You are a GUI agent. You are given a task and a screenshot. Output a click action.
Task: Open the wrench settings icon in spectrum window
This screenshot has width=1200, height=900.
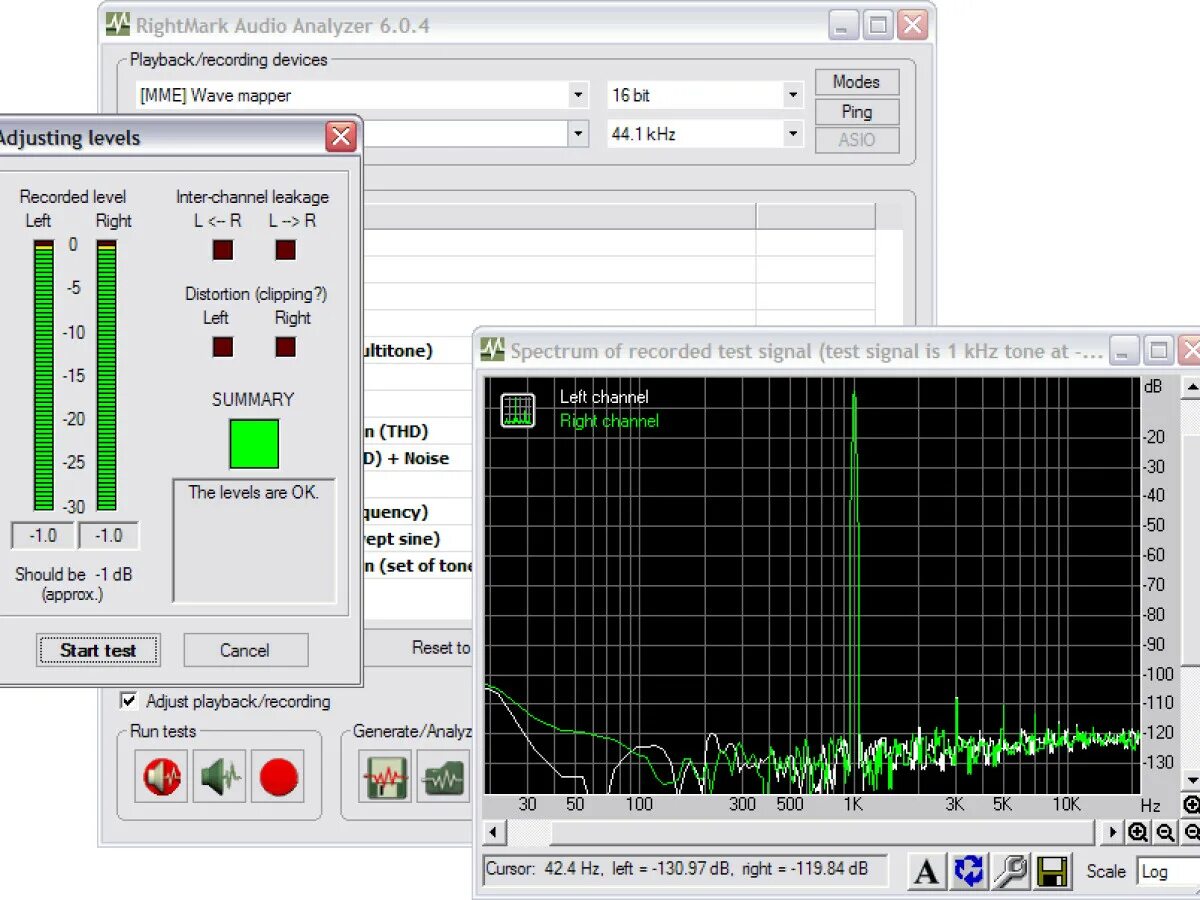coord(1010,871)
